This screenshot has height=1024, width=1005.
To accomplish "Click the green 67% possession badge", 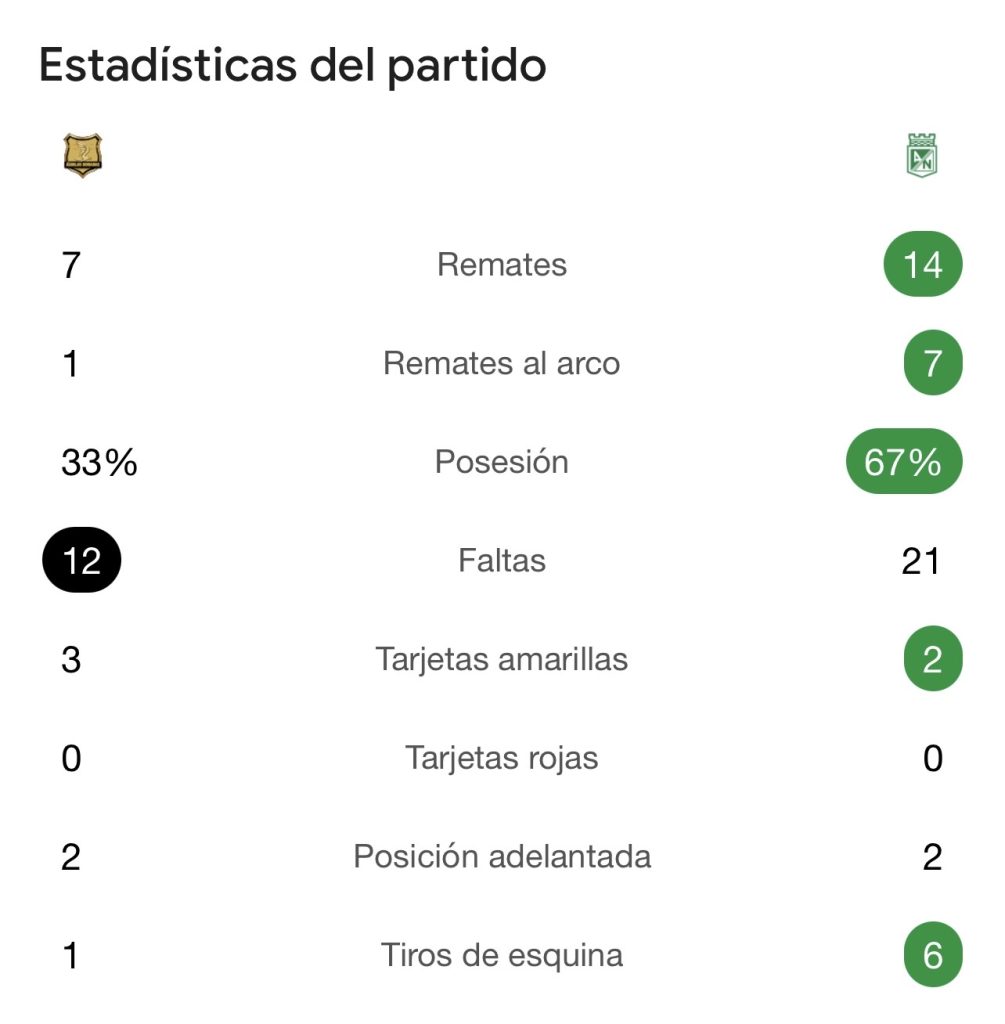I will 903,462.
